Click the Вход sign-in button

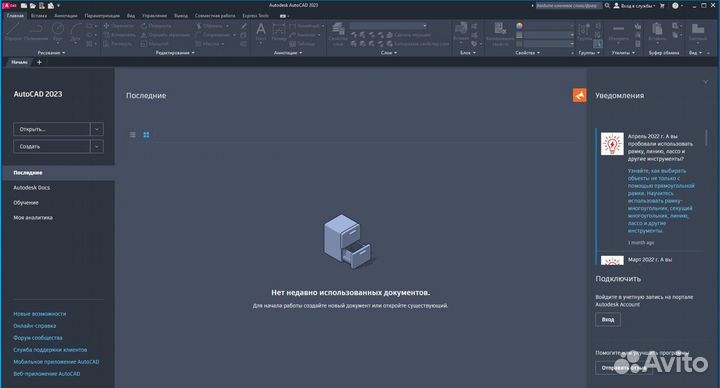(x=608, y=320)
